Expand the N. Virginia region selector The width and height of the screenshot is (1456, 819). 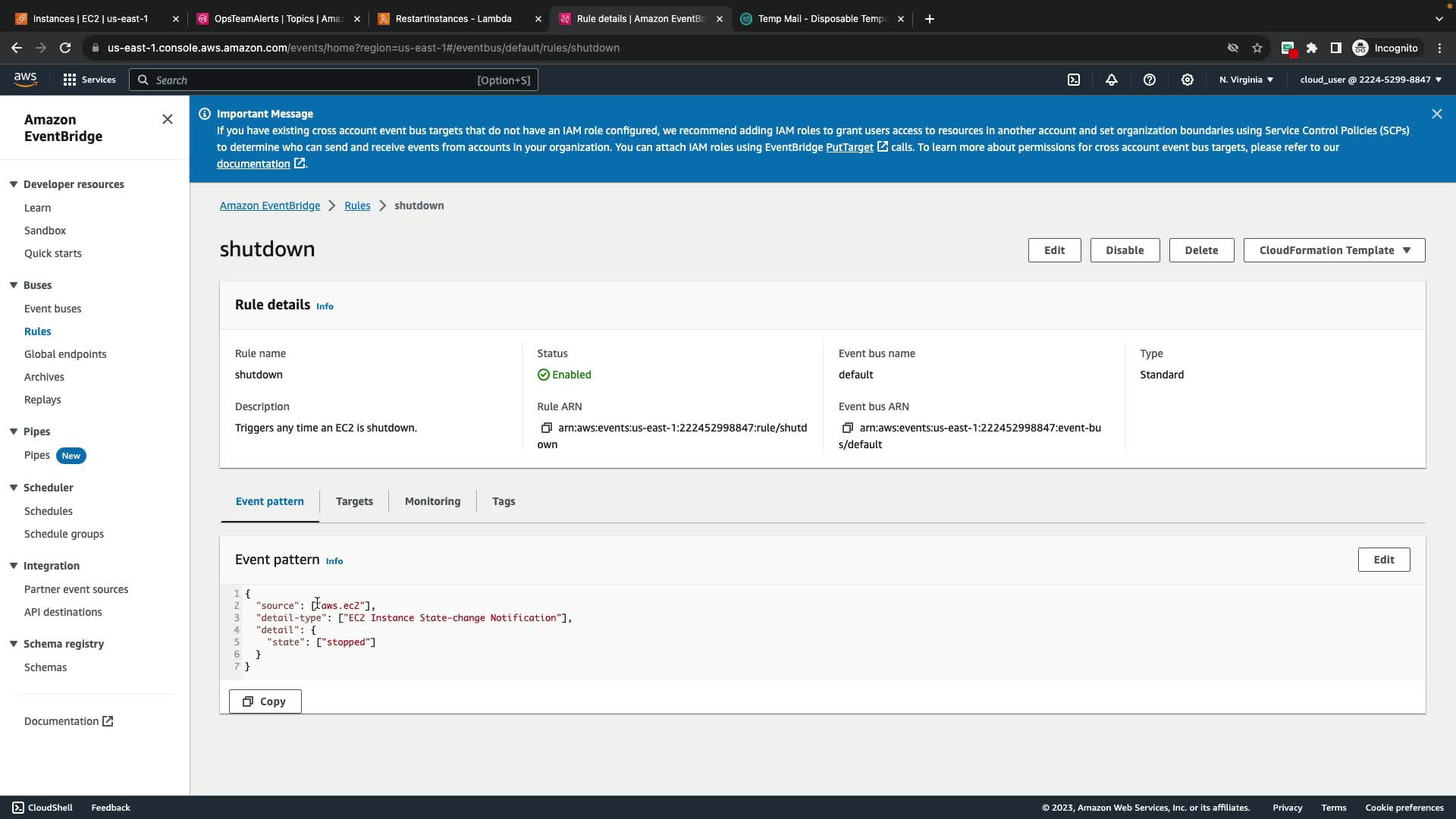tap(1246, 80)
